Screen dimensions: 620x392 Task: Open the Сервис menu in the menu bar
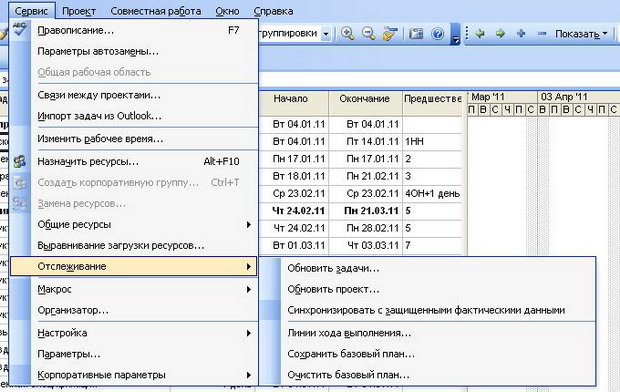coord(32,11)
